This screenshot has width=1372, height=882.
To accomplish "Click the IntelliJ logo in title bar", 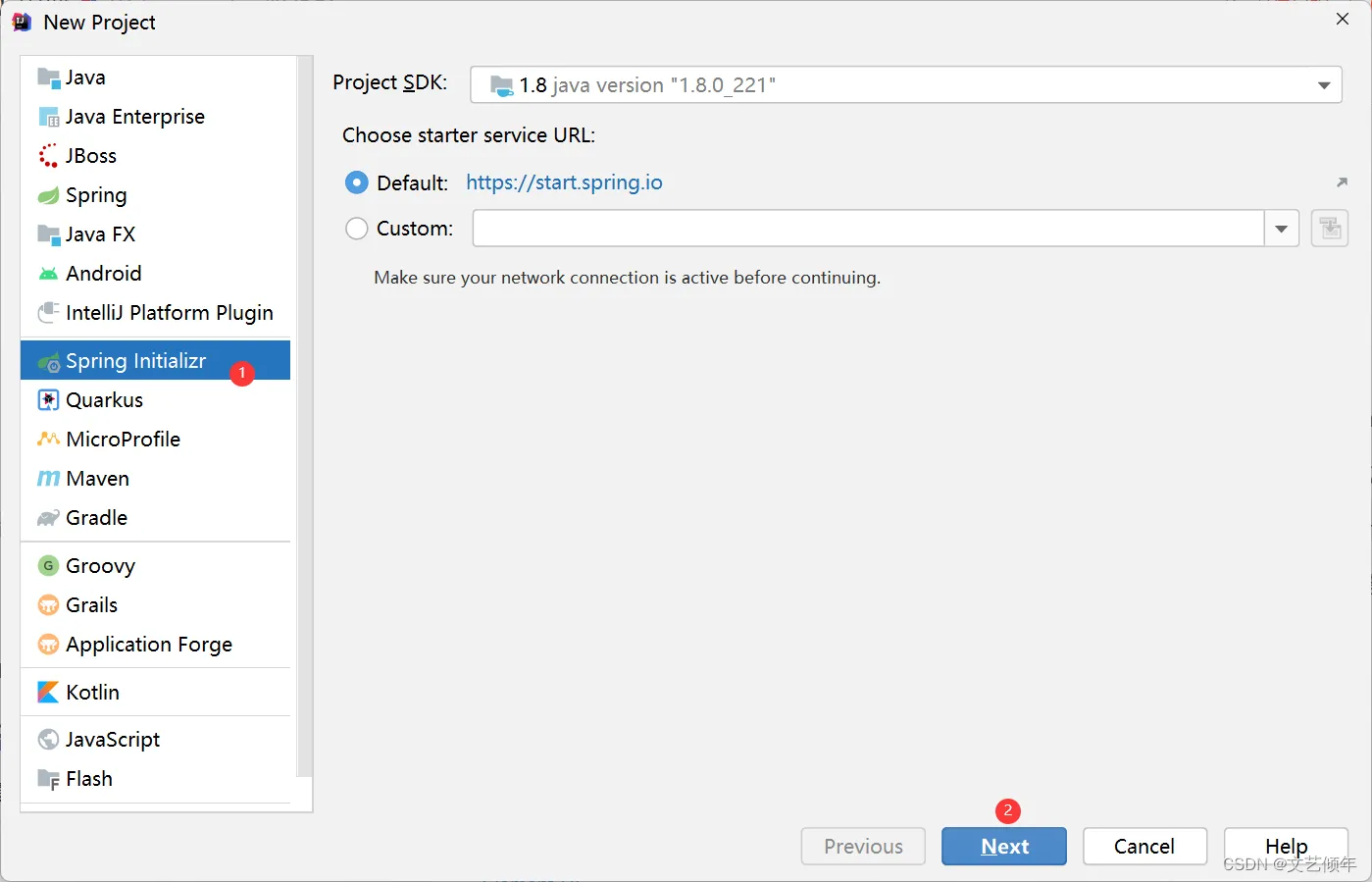I will 21,22.
